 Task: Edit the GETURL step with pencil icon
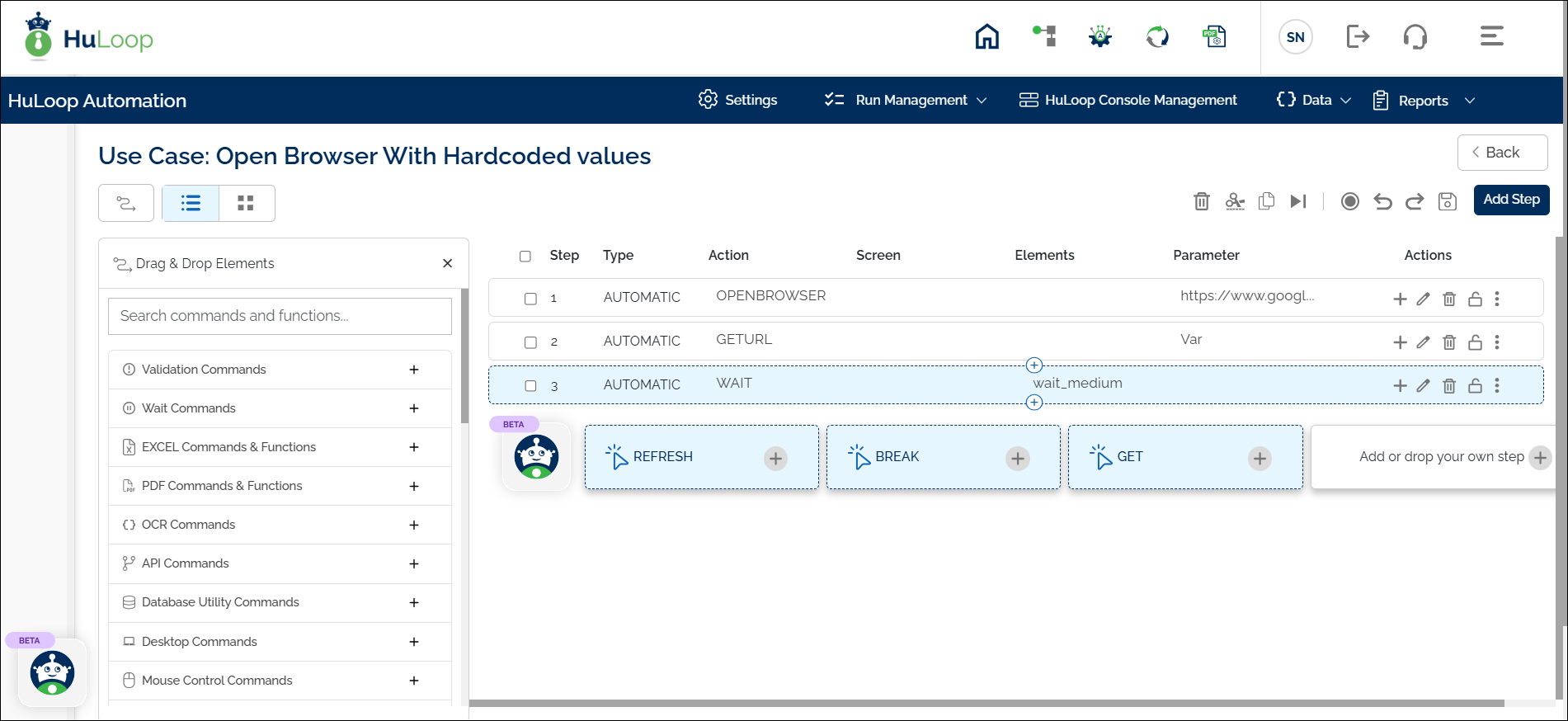point(1423,342)
